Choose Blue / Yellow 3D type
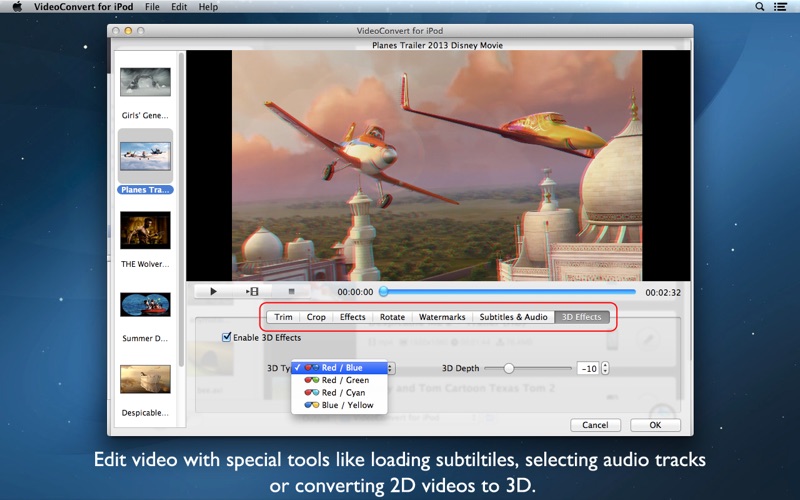 click(339, 405)
